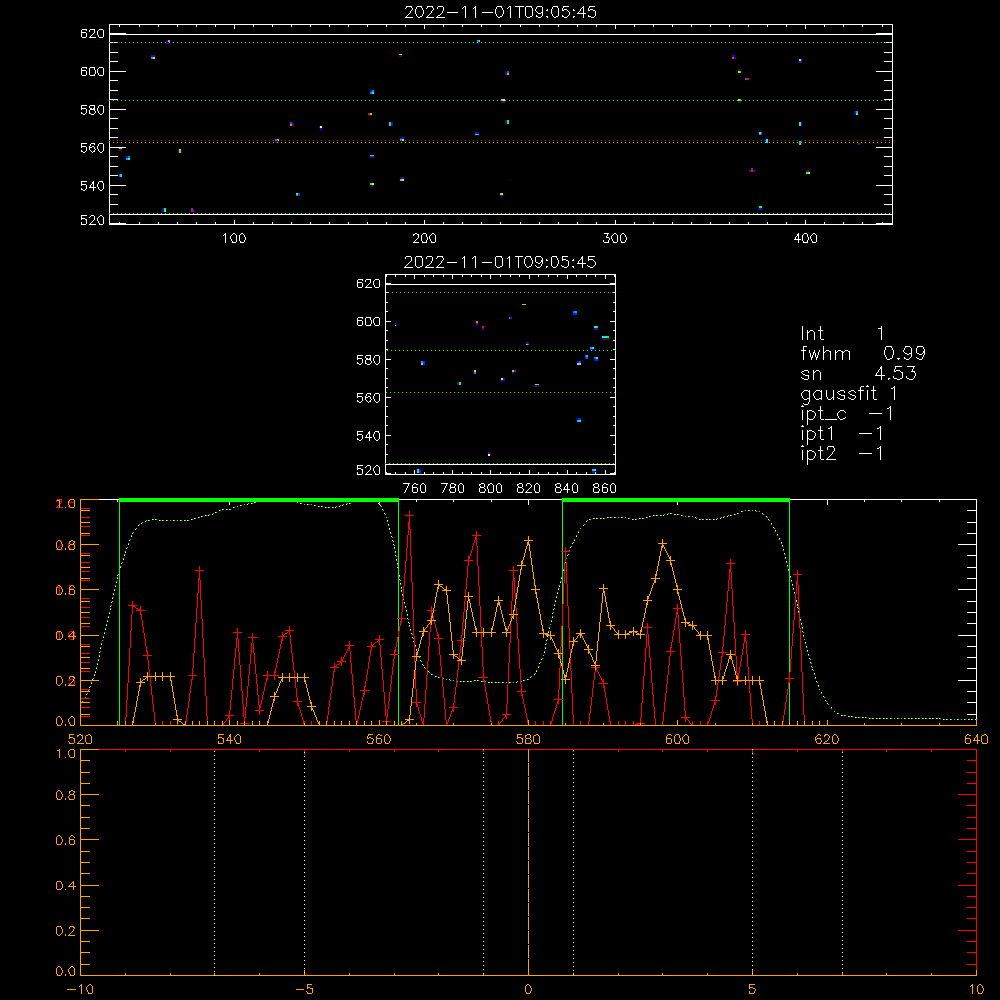This screenshot has height=1000, width=1000.
Task: Click x-axis label 760 on small scatter plot
Action: click(415, 489)
